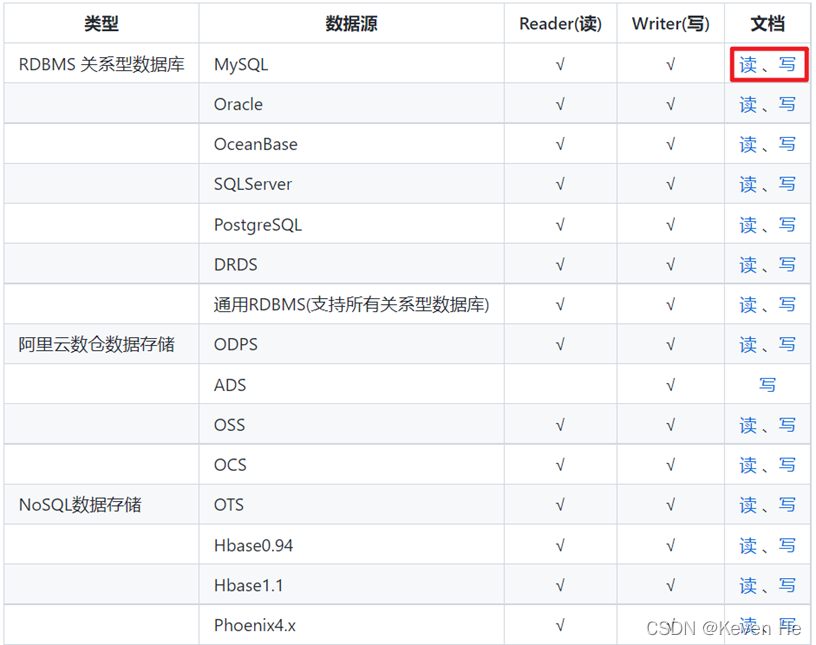Click the Reader checkmark in Hbase1.1 row
The image size is (816, 645).
click(x=560, y=586)
